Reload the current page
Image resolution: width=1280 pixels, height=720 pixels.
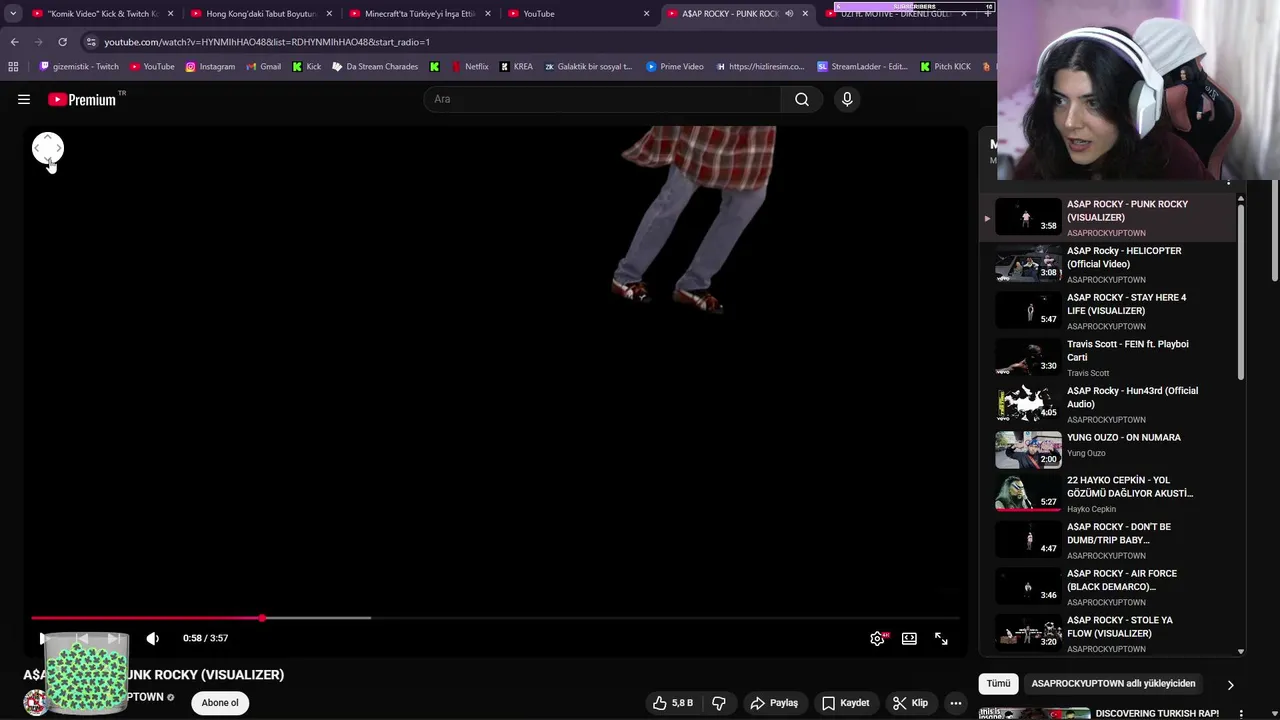pos(62,42)
